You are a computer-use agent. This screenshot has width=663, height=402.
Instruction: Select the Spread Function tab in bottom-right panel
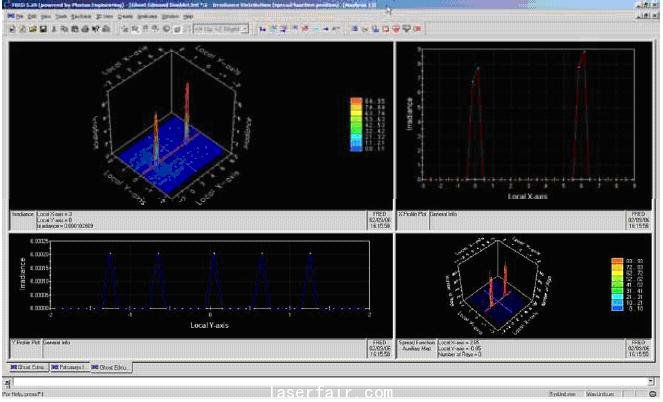pos(415,341)
